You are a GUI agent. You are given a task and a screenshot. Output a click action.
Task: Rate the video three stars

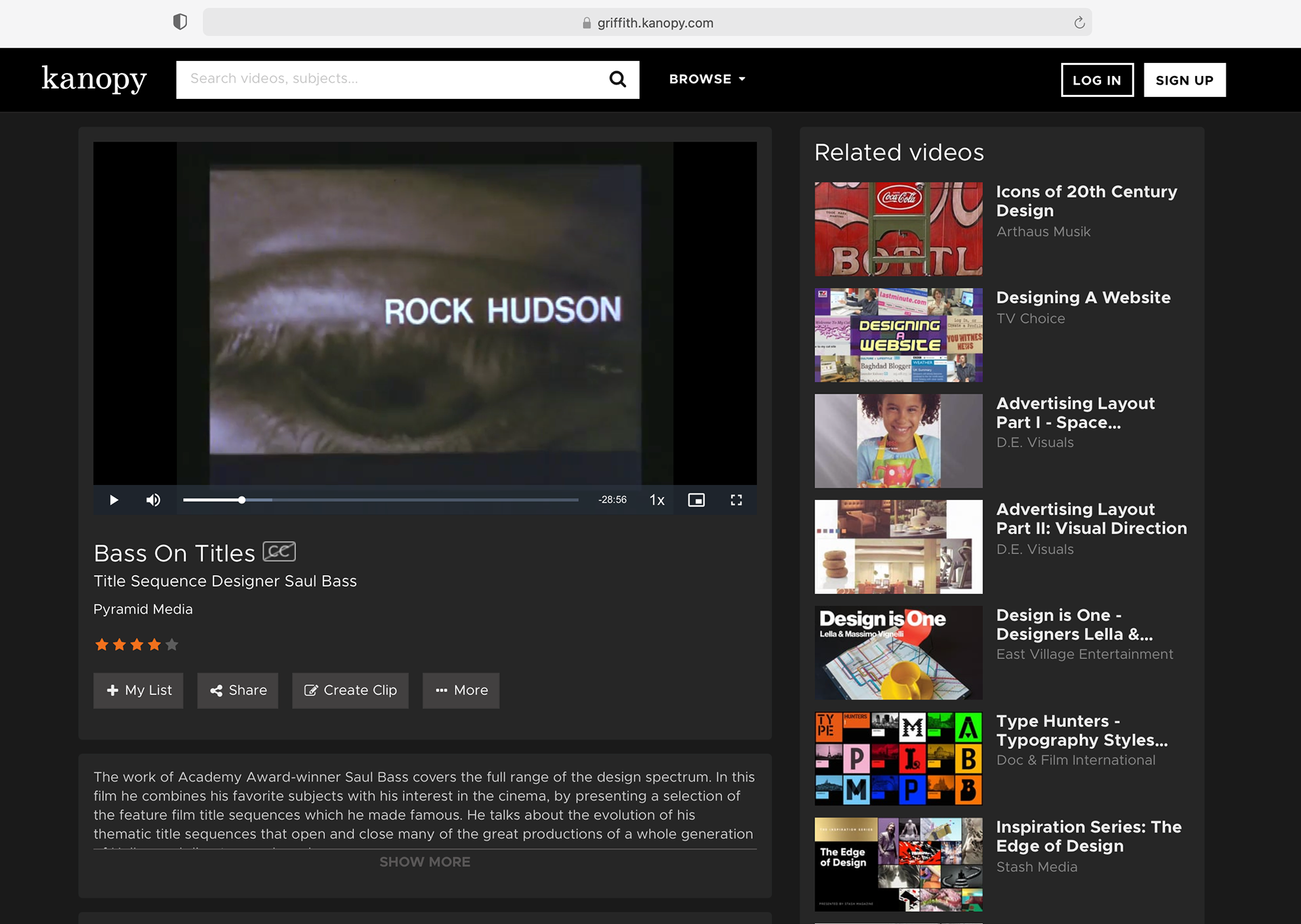click(x=137, y=644)
